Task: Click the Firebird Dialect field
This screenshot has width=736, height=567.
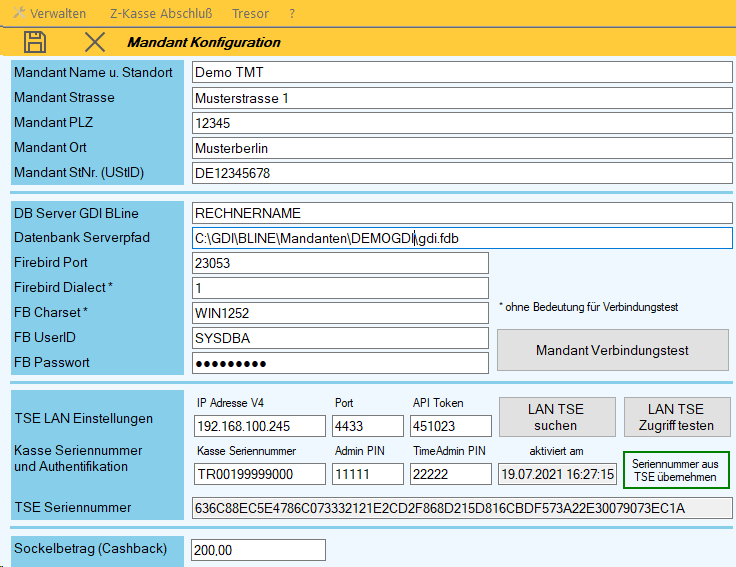Action: (340, 288)
